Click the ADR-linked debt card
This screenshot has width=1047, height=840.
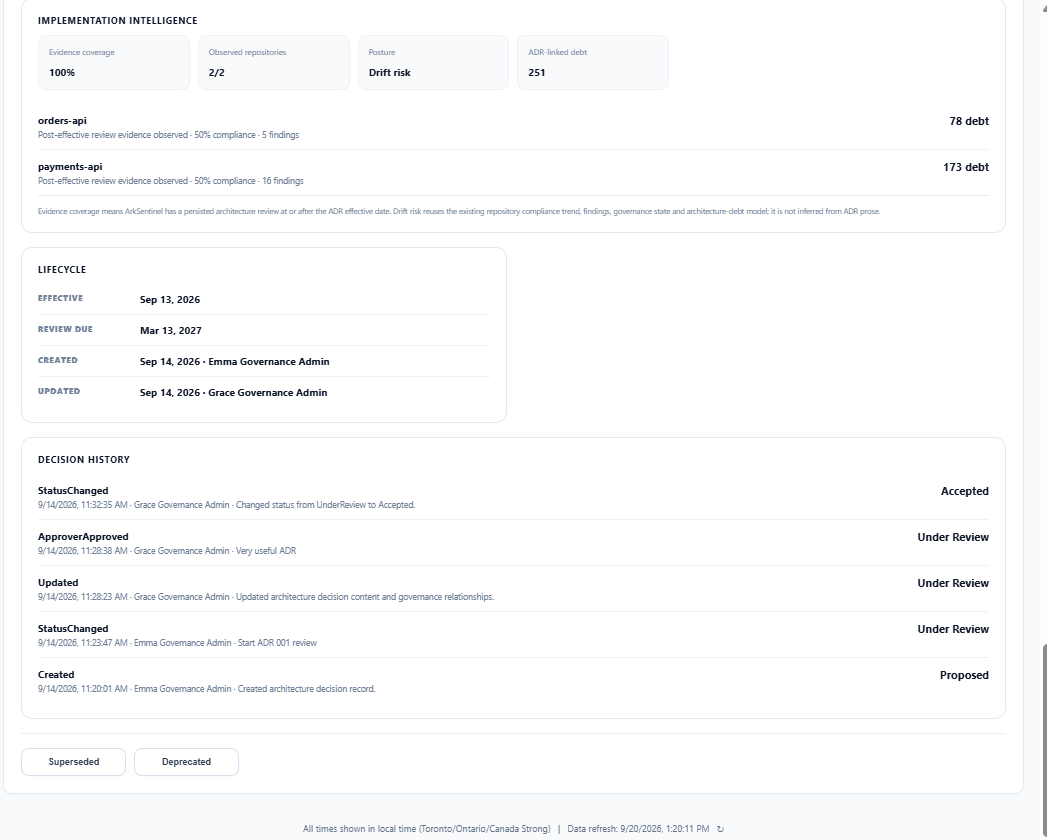coord(593,63)
